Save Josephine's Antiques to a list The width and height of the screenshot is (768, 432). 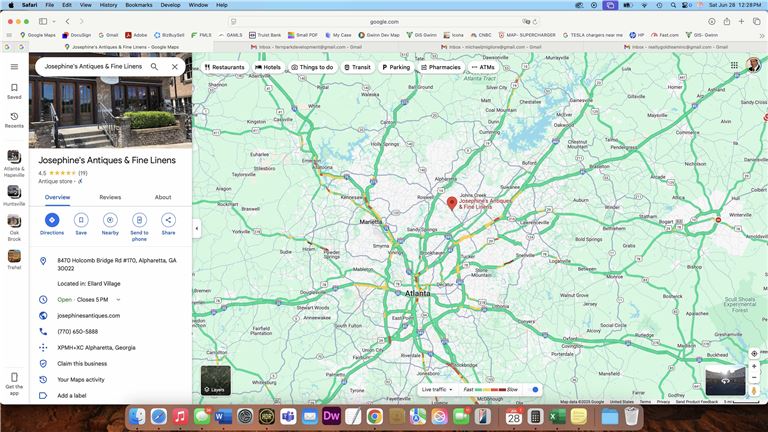click(x=81, y=224)
